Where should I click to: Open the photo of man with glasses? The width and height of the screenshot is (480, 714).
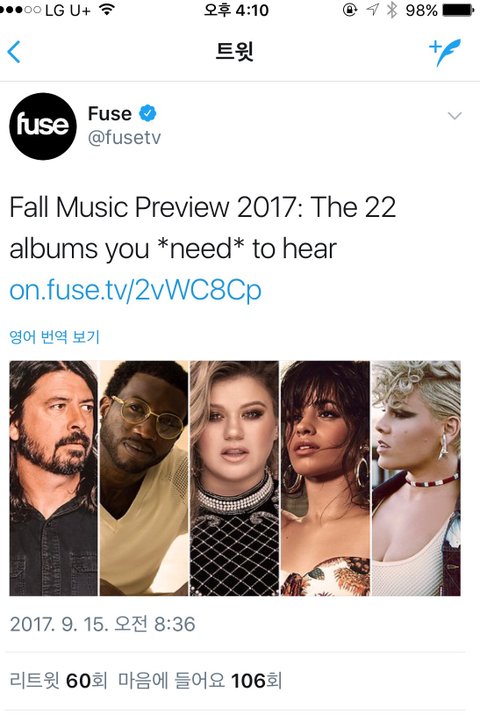pos(144,478)
